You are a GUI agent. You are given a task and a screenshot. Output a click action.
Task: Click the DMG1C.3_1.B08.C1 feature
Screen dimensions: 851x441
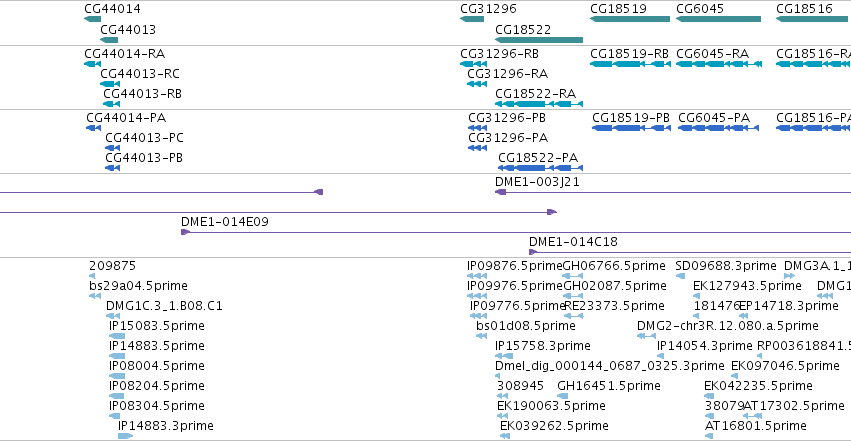pyautogui.click(x=113, y=316)
